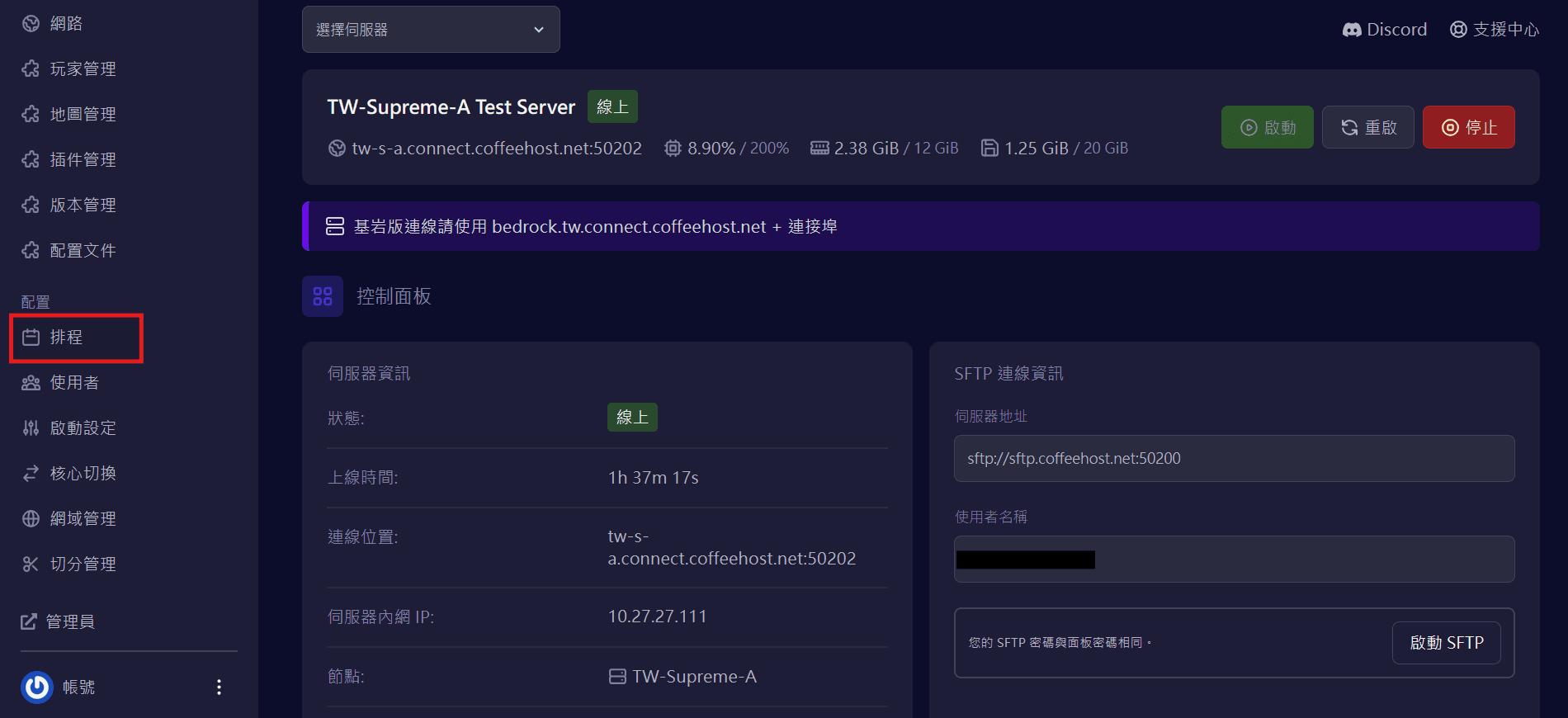1568x718 pixels.
Task: Click the SFTP 伺服器地址 field
Action: point(1235,458)
